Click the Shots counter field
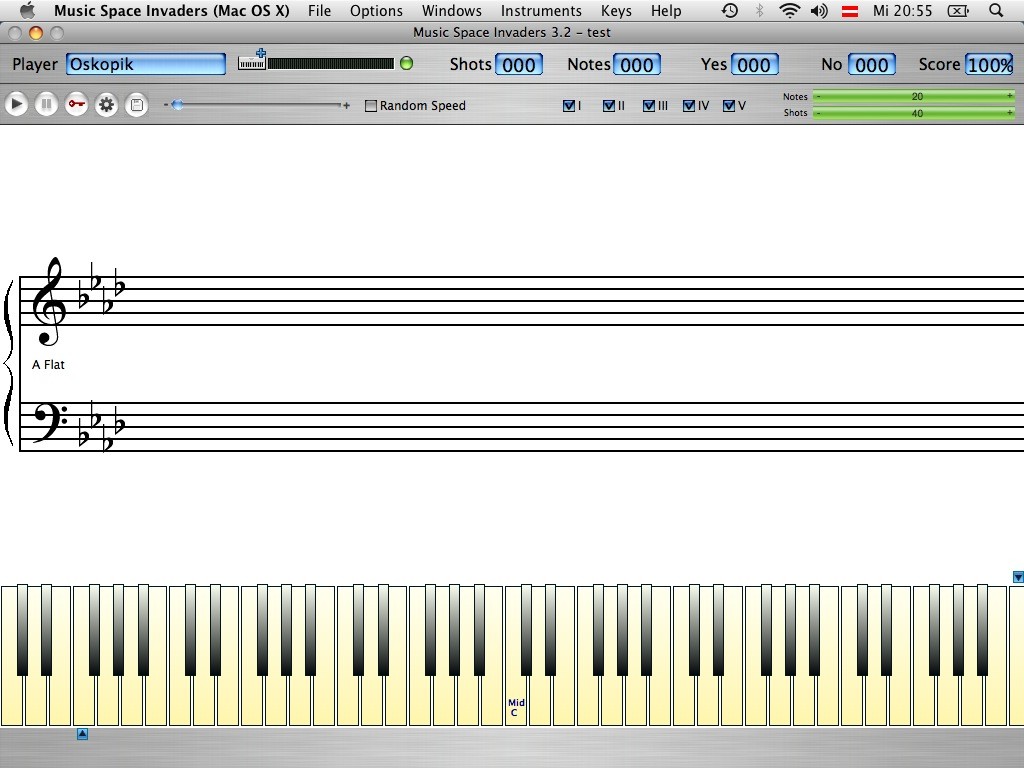 [519, 65]
